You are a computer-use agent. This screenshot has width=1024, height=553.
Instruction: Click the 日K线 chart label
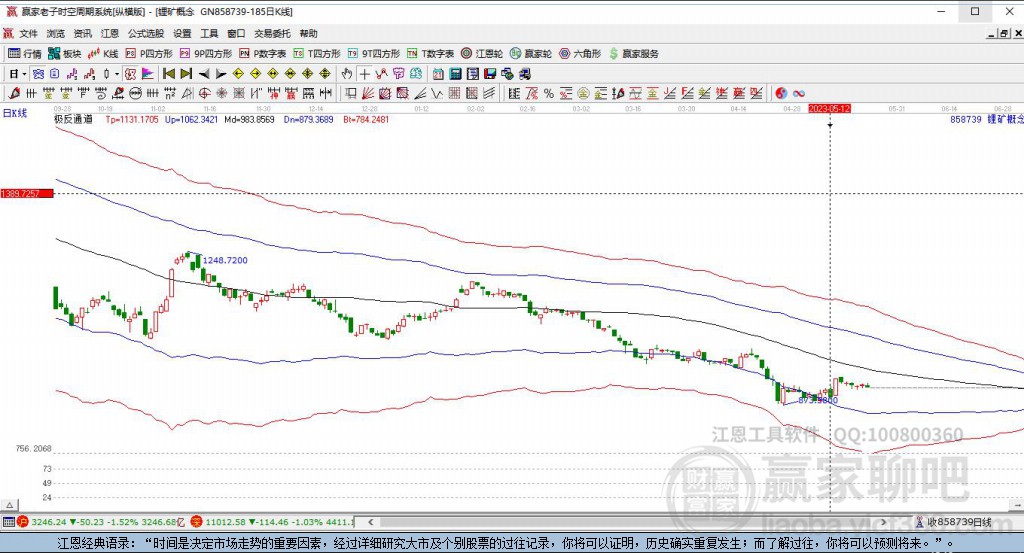point(15,113)
